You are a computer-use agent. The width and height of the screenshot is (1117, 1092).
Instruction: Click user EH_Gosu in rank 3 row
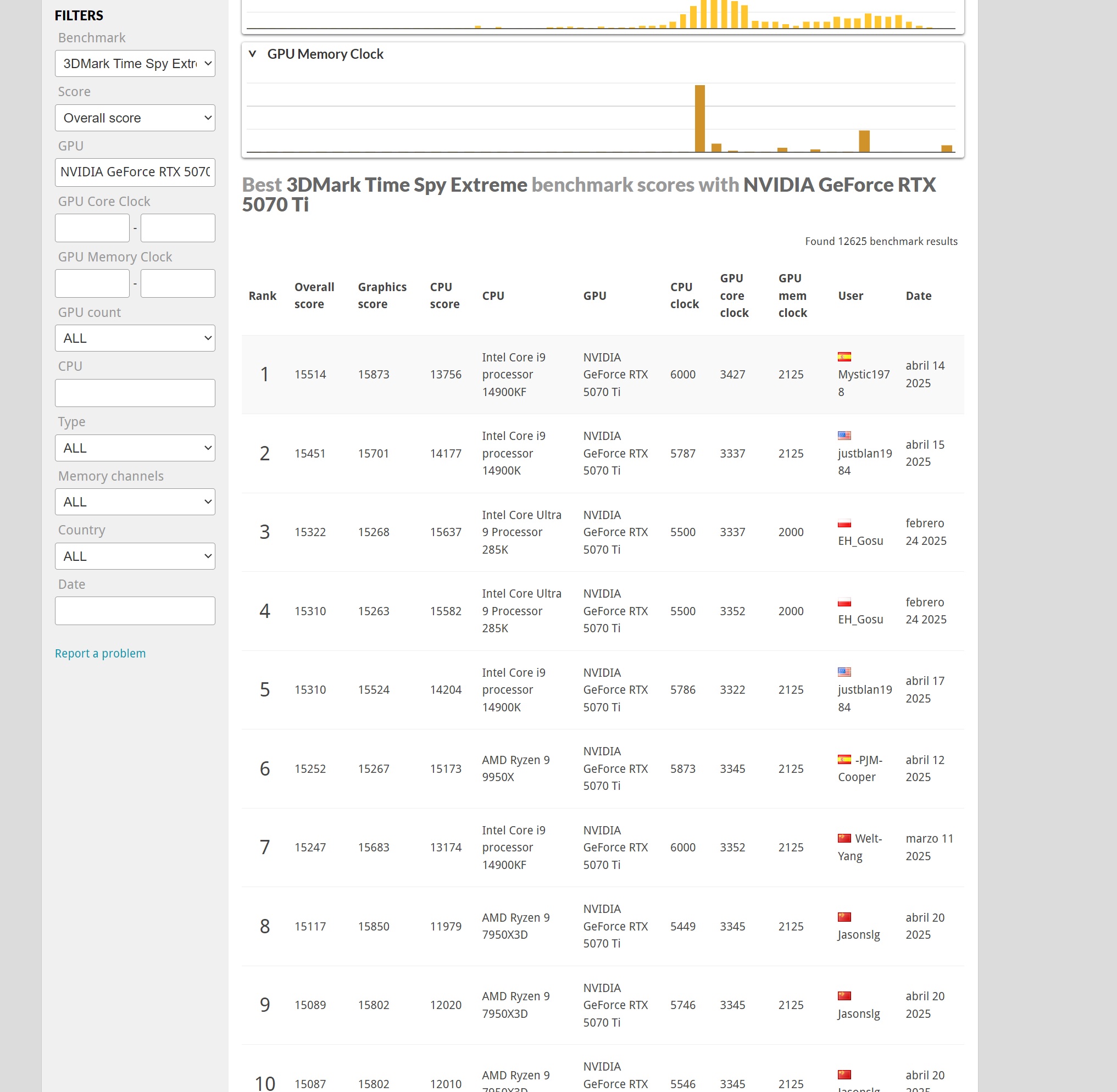point(860,541)
